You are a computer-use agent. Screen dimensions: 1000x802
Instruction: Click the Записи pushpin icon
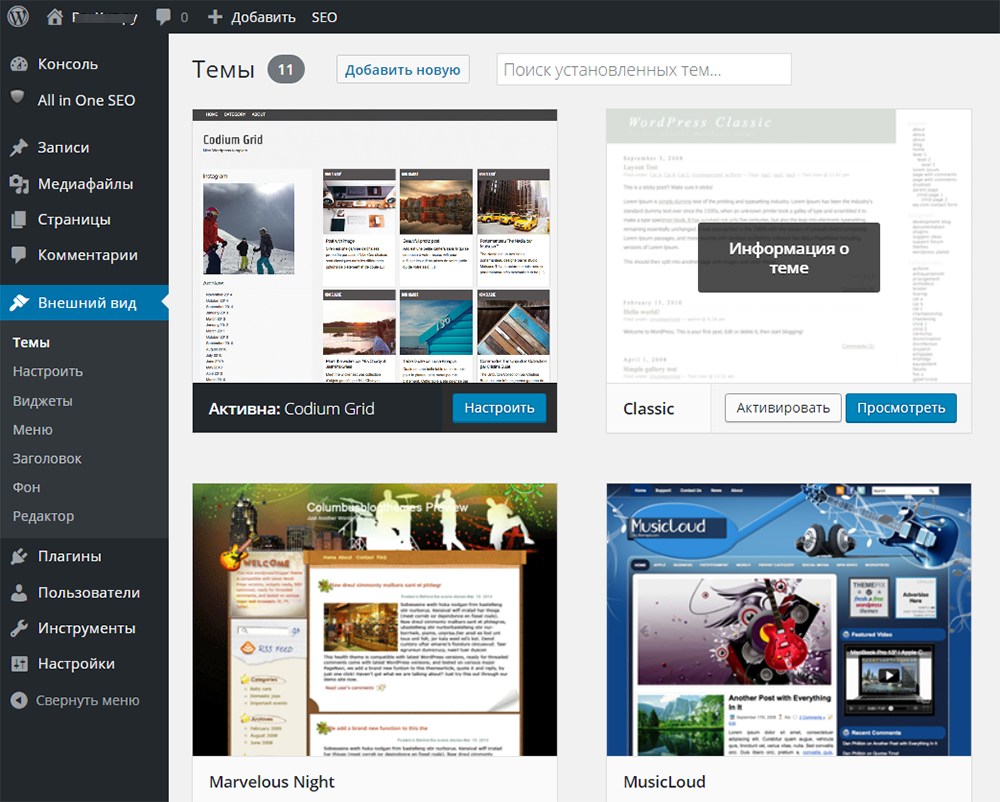18,148
